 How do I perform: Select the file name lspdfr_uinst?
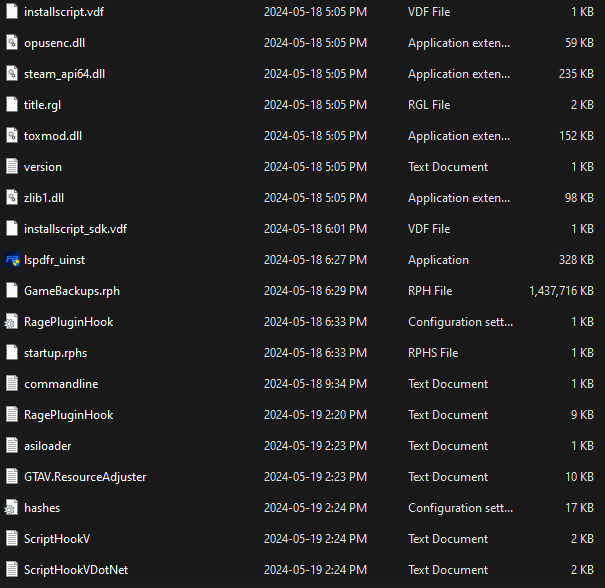point(54,260)
